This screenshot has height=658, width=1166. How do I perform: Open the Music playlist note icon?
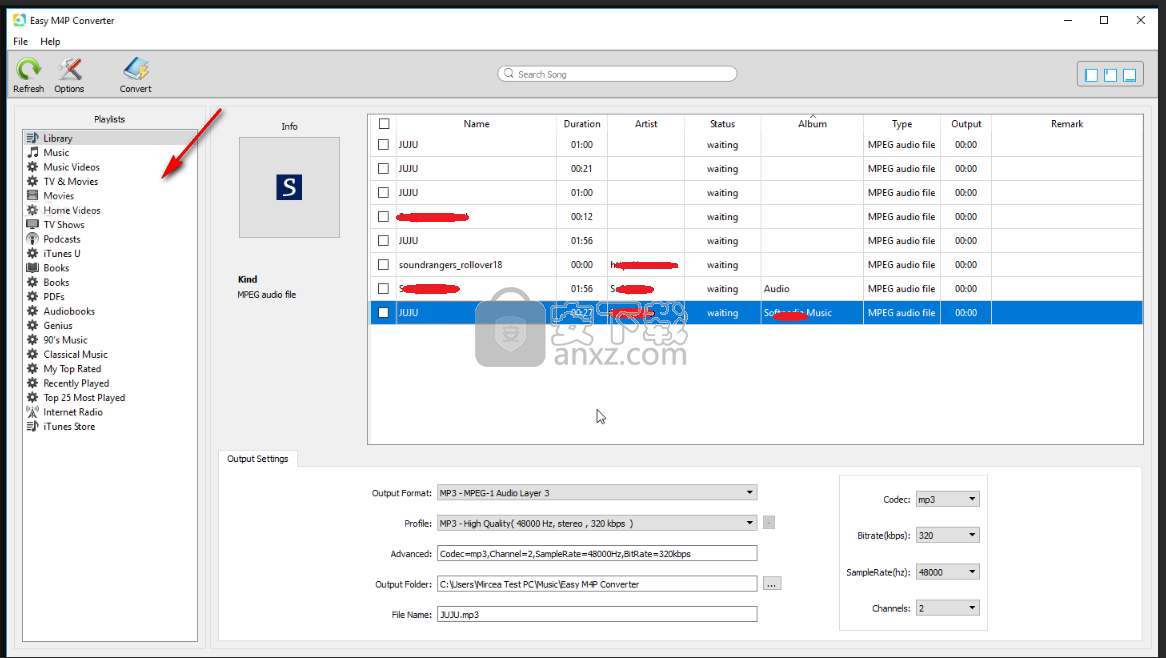point(33,152)
